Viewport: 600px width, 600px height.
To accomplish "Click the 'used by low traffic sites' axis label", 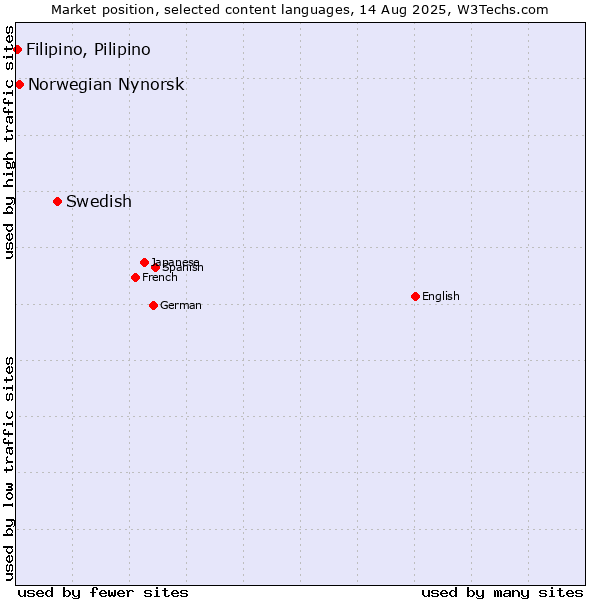I will 8,470.
